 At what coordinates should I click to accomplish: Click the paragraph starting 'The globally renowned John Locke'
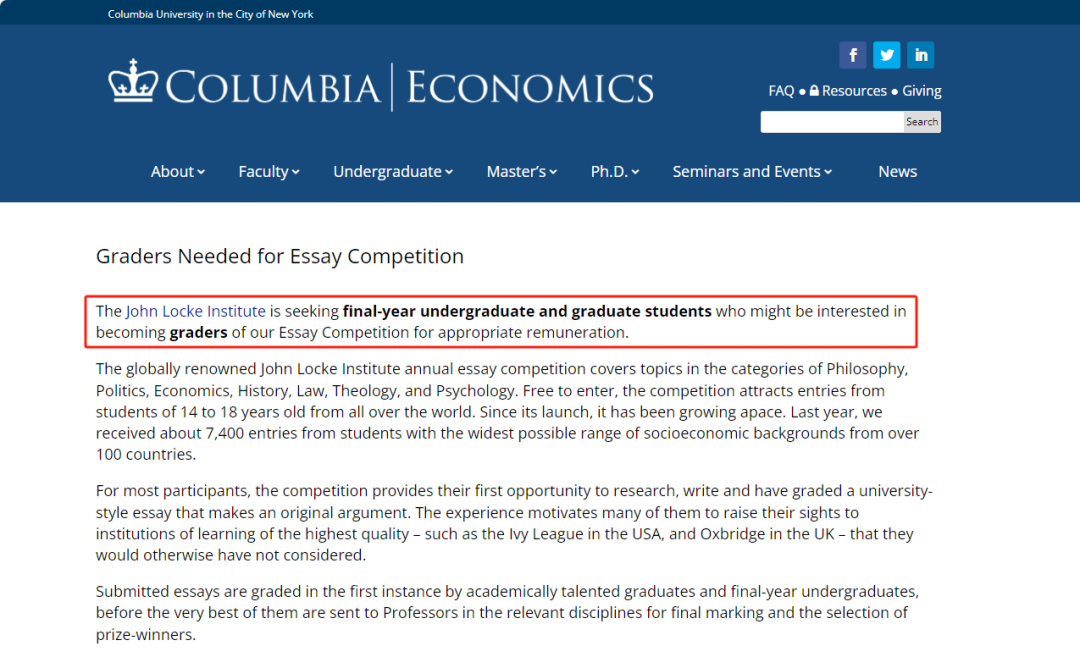pos(508,411)
